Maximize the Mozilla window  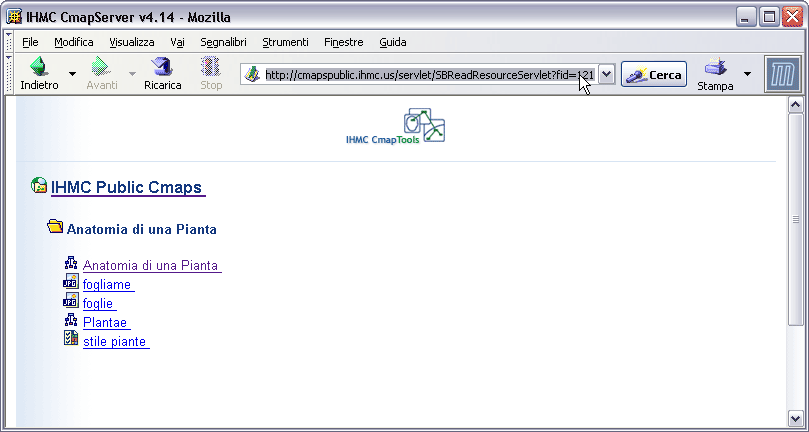point(768,18)
